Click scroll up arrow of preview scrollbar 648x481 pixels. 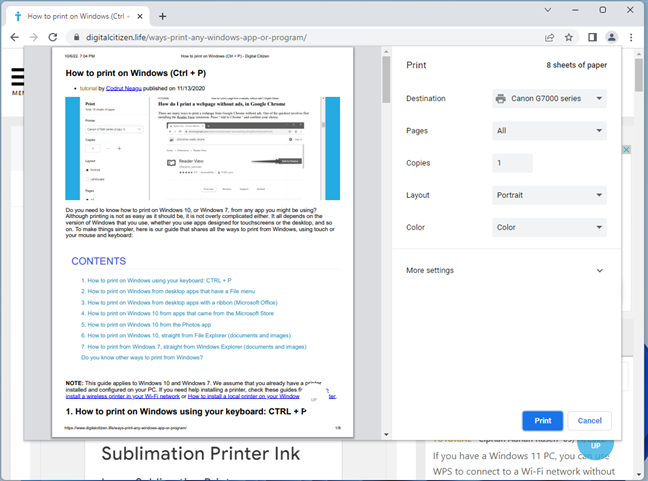(386, 52)
